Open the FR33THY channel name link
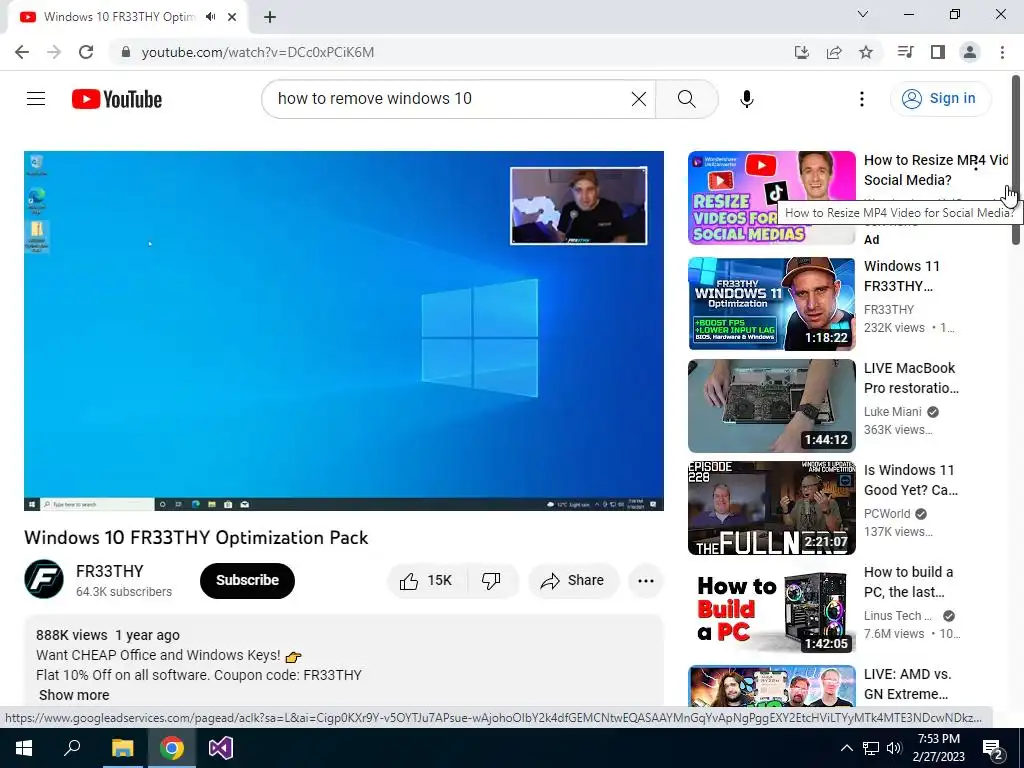1024x768 pixels. (109, 571)
